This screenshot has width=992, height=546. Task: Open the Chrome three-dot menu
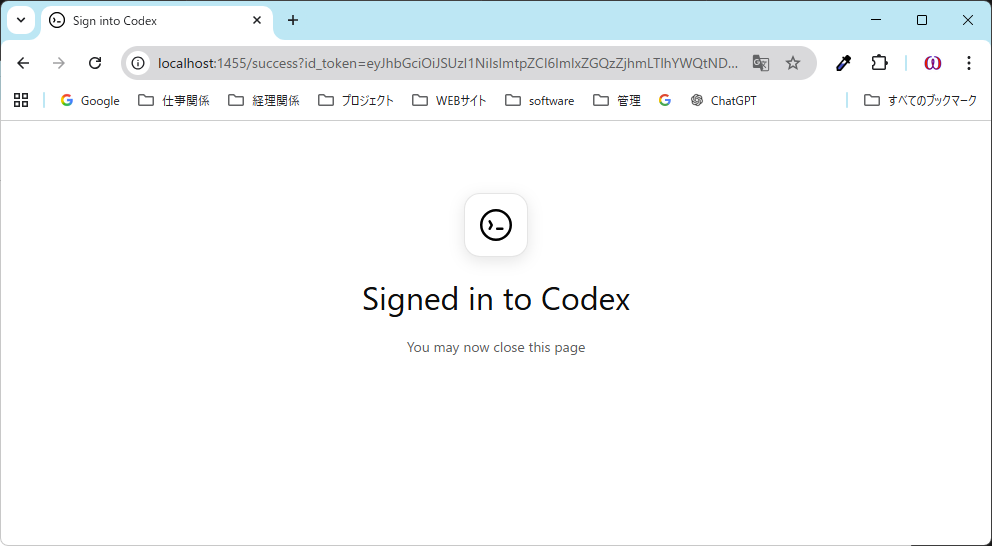968,63
